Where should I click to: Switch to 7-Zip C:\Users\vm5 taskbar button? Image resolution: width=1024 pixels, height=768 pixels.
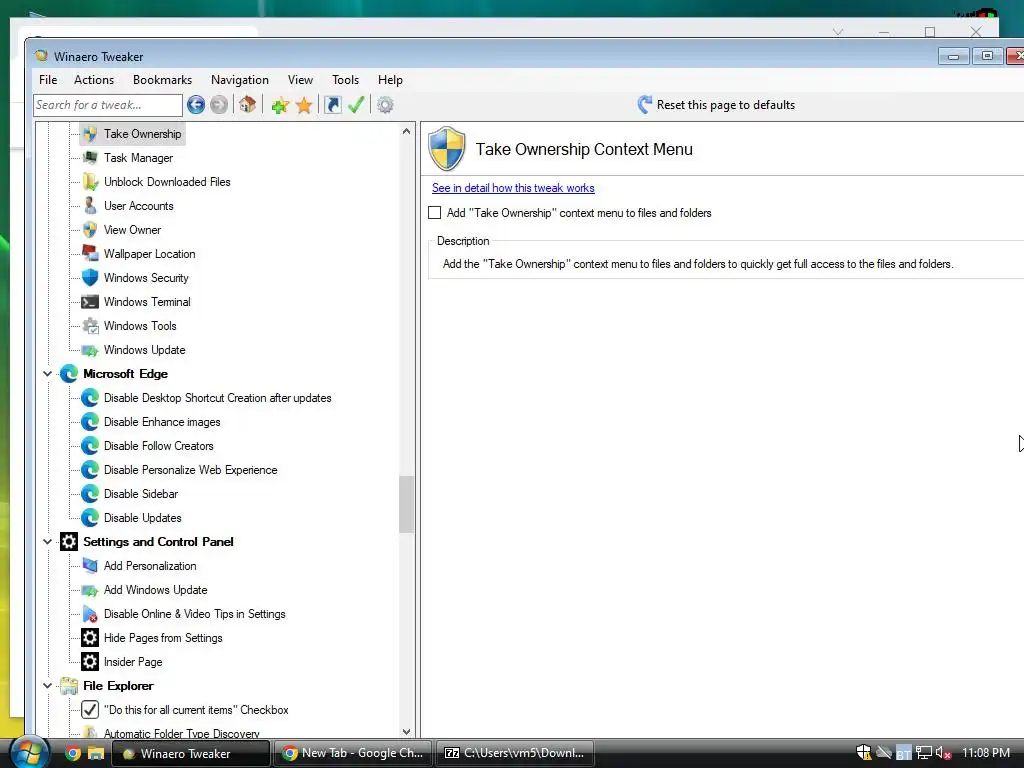[x=515, y=753]
